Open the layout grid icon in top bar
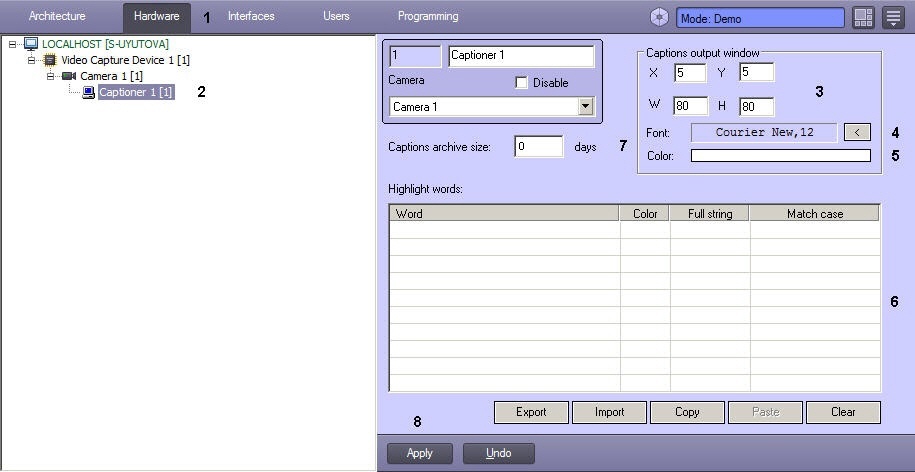The height and width of the screenshot is (472, 915). pyautogui.click(x=863, y=18)
